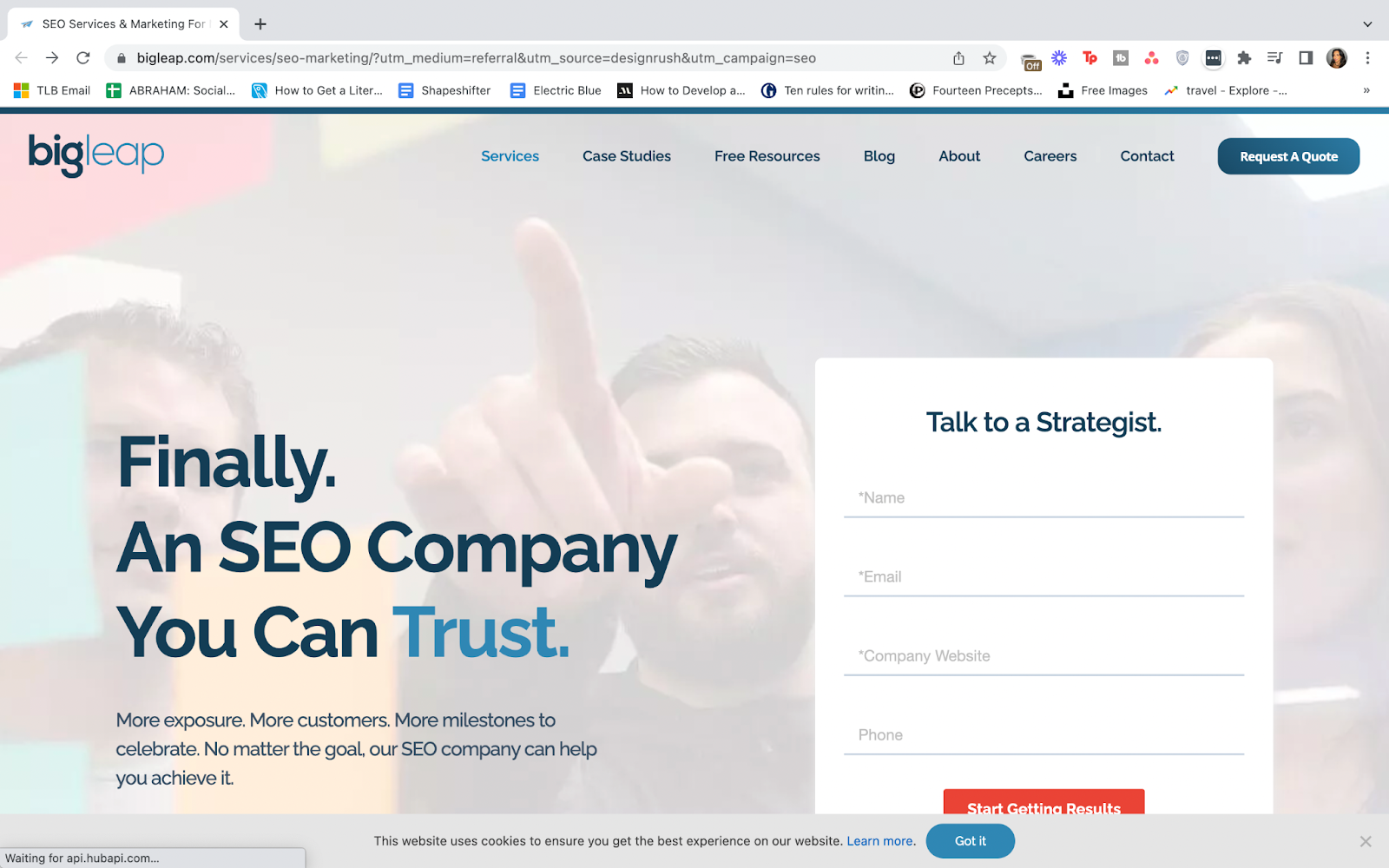Click the Request A Quote button
The image size is (1389, 868).
point(1288,156)
